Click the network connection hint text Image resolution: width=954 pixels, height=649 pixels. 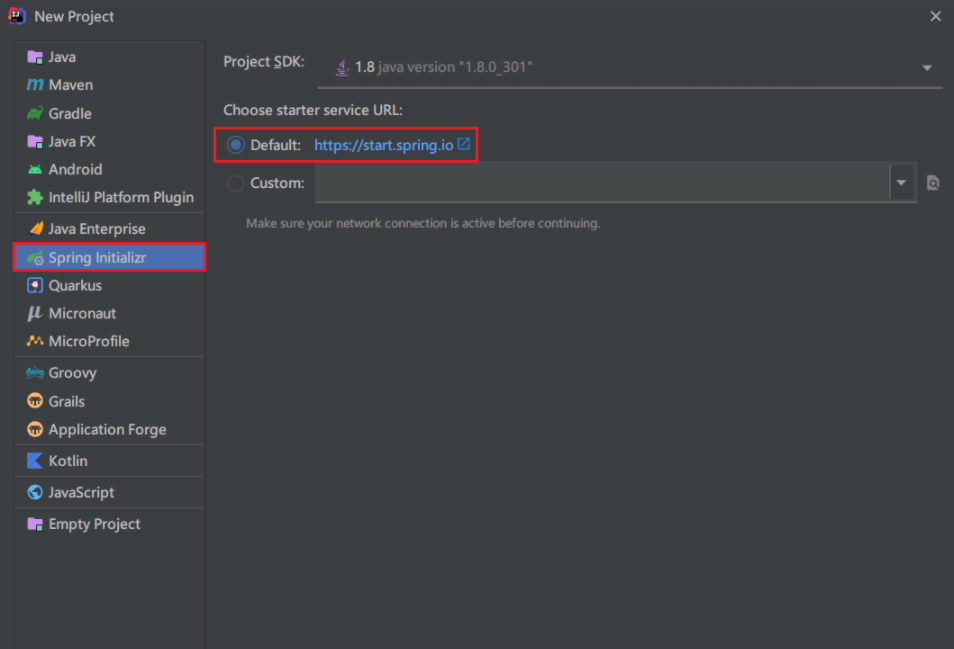(x=423, y=223)
